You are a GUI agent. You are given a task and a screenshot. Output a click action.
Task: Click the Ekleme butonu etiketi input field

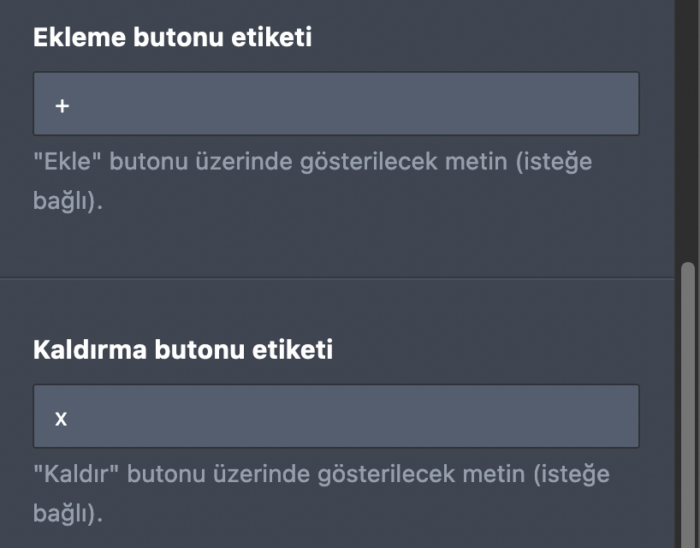[335, 104]
